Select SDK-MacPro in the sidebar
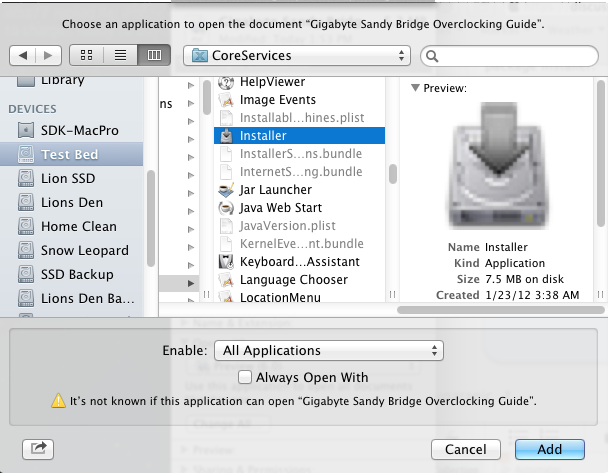 tap(72, 131)
